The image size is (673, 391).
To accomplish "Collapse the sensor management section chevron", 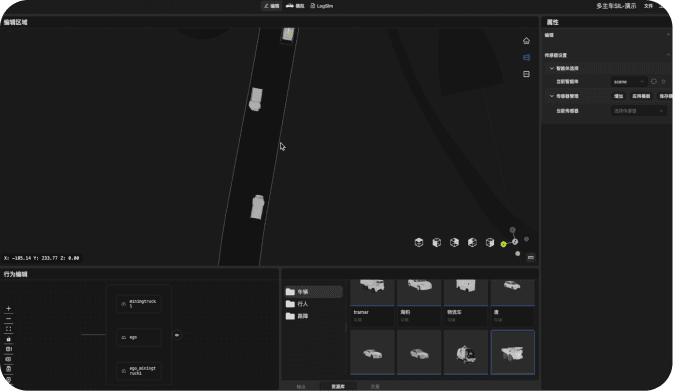I will point(552,96).
